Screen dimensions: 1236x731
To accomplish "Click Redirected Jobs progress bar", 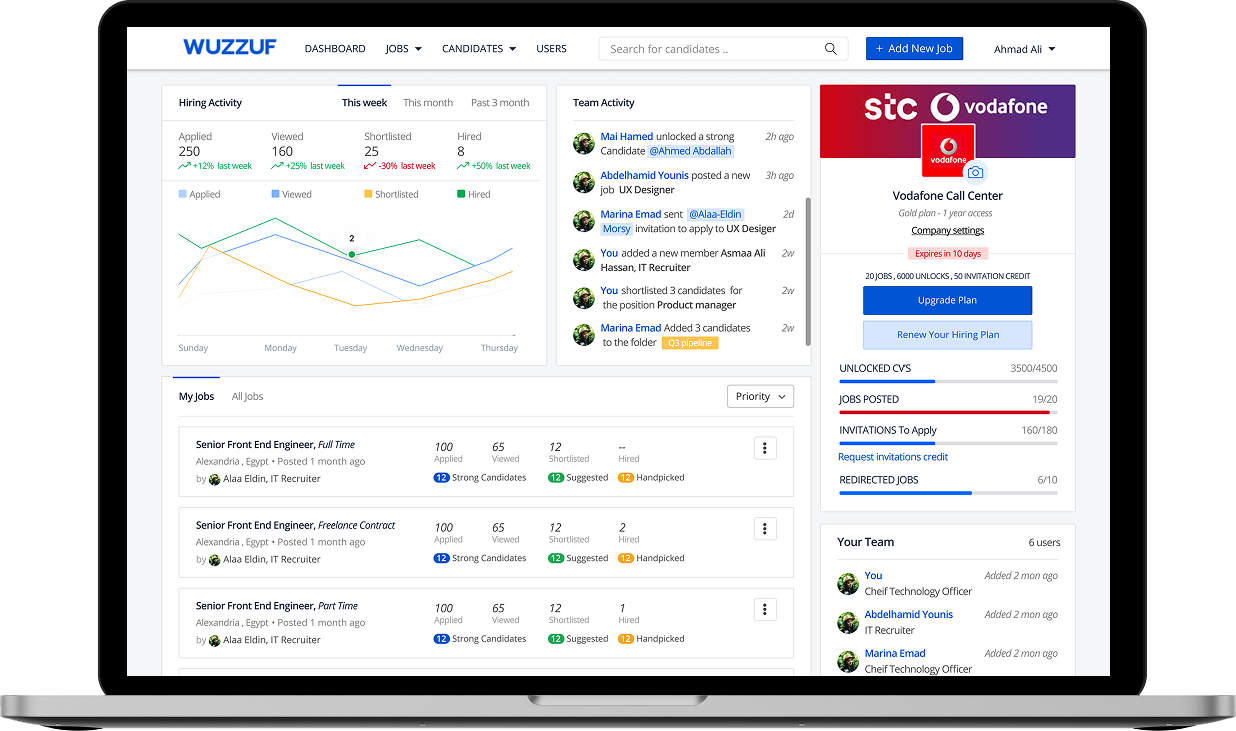I will (948, 493).
